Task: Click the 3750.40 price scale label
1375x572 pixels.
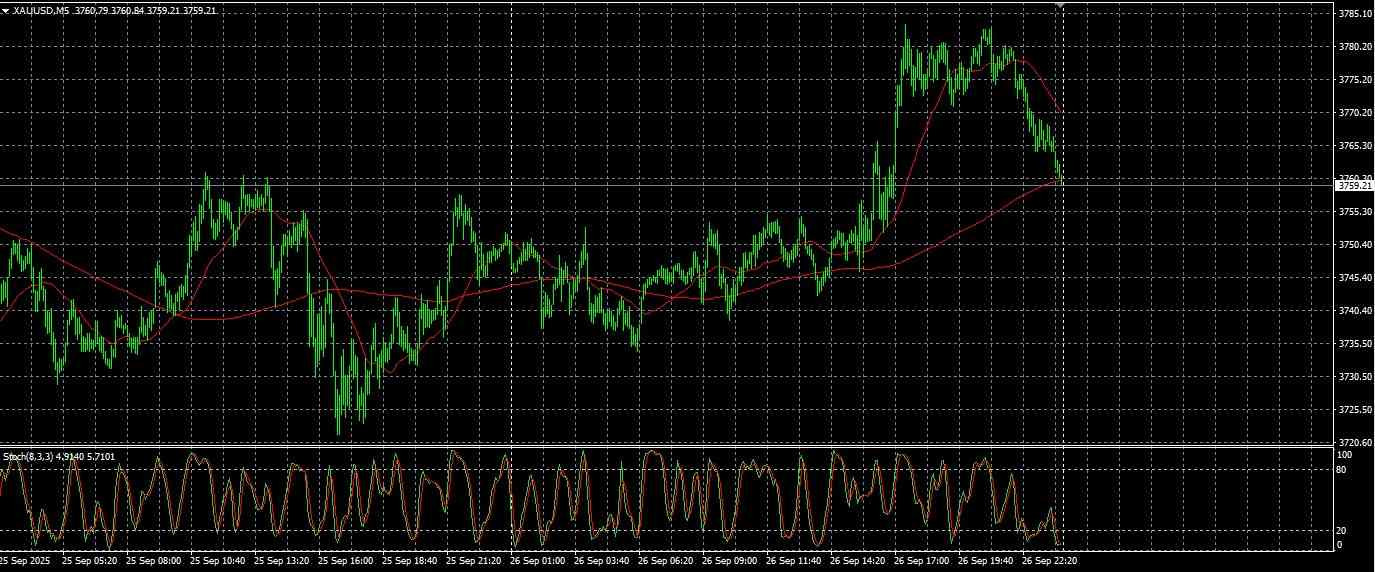Action: [x=1354, y=245]
